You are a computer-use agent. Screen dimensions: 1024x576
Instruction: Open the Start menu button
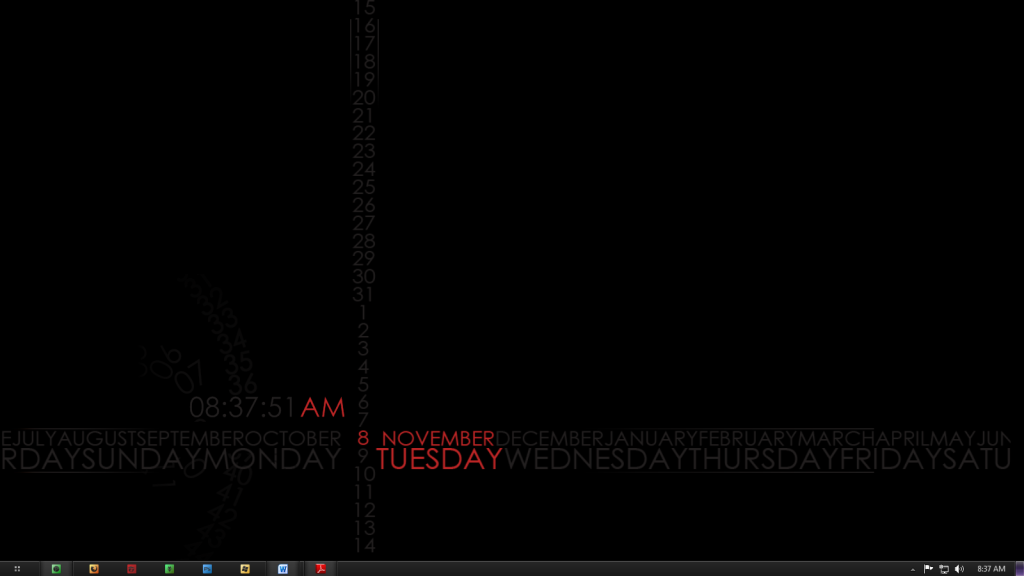(17, 568)
